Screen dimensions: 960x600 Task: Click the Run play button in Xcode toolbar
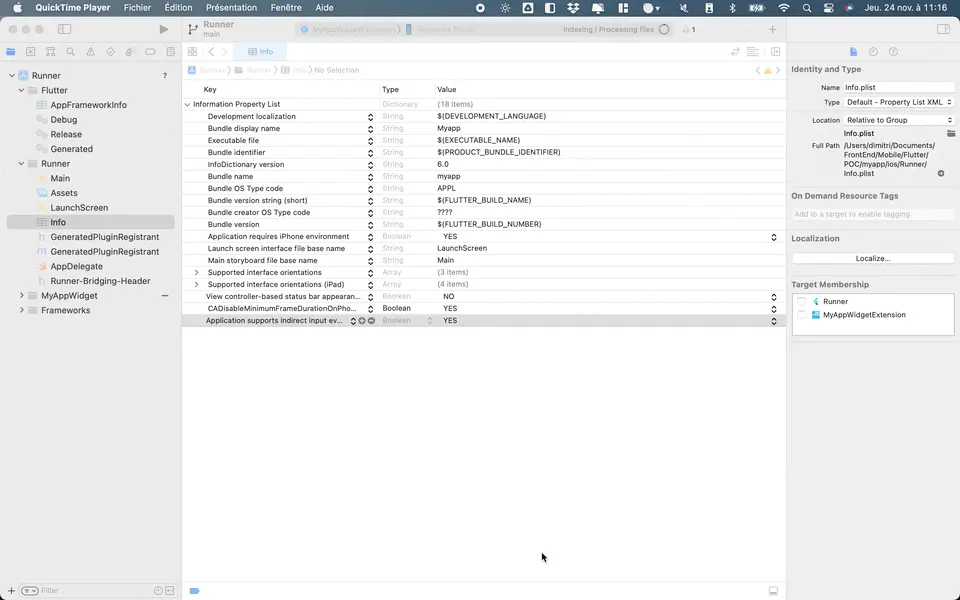(x=163, y=29)
